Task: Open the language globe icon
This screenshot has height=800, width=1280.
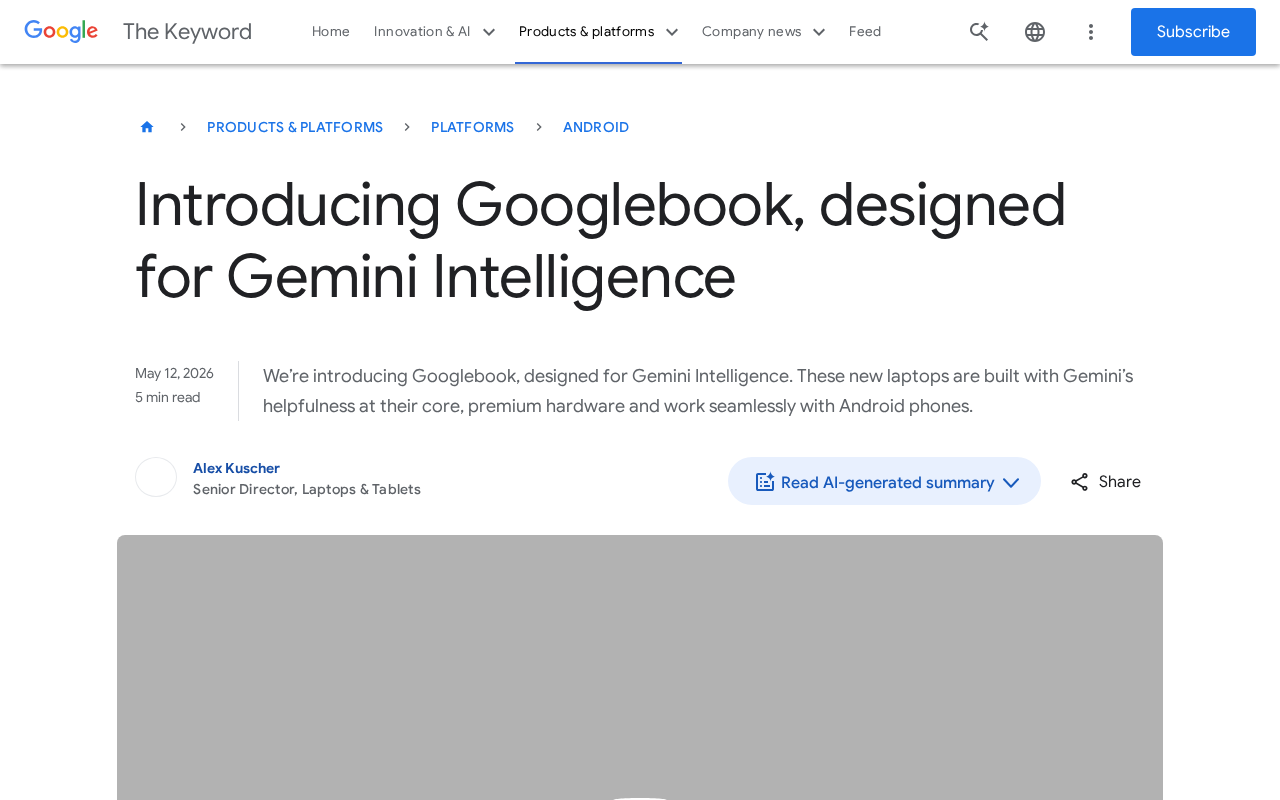Action: (x=1035, y=32)
